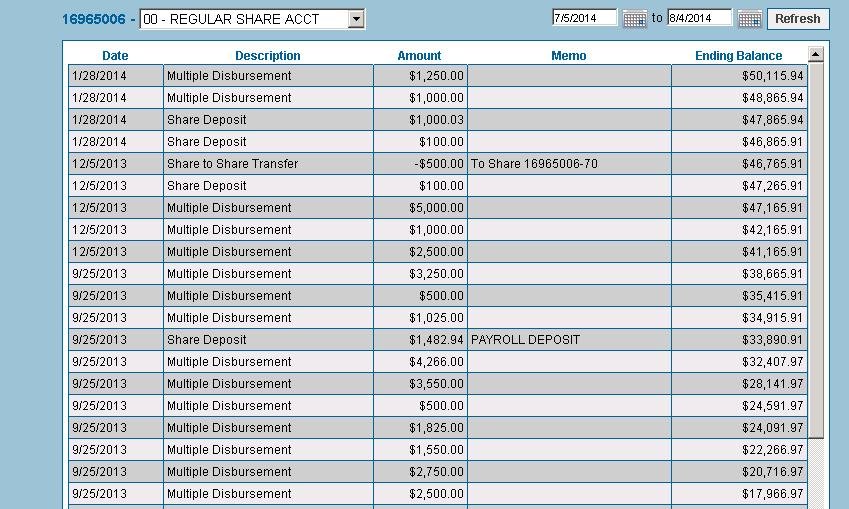Click the To Share 16965006-70 memo
Viewport: 849px width, 509px height.
click(534, 164)
